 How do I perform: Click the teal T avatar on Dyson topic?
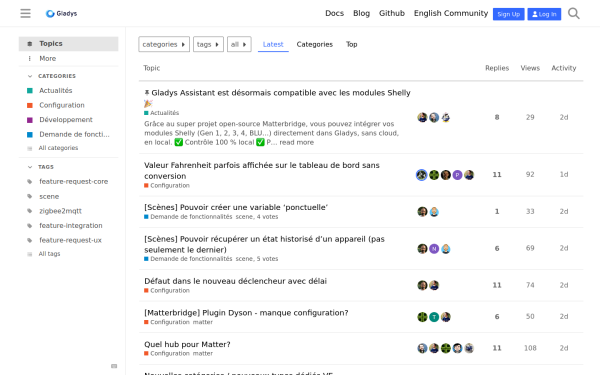pyautogui.click(x=434, y=317)
